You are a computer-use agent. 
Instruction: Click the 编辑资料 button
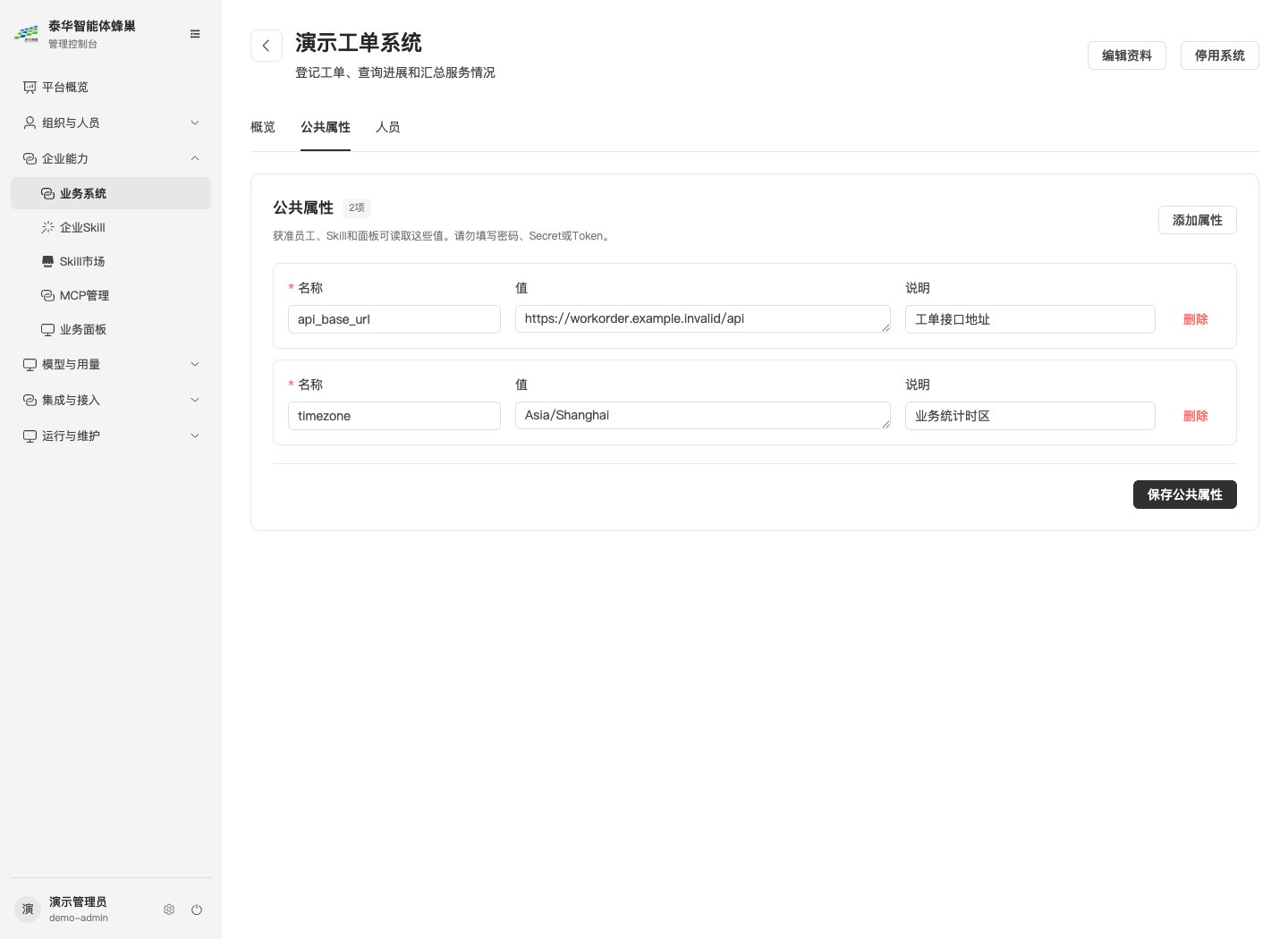pos(1127,55)
